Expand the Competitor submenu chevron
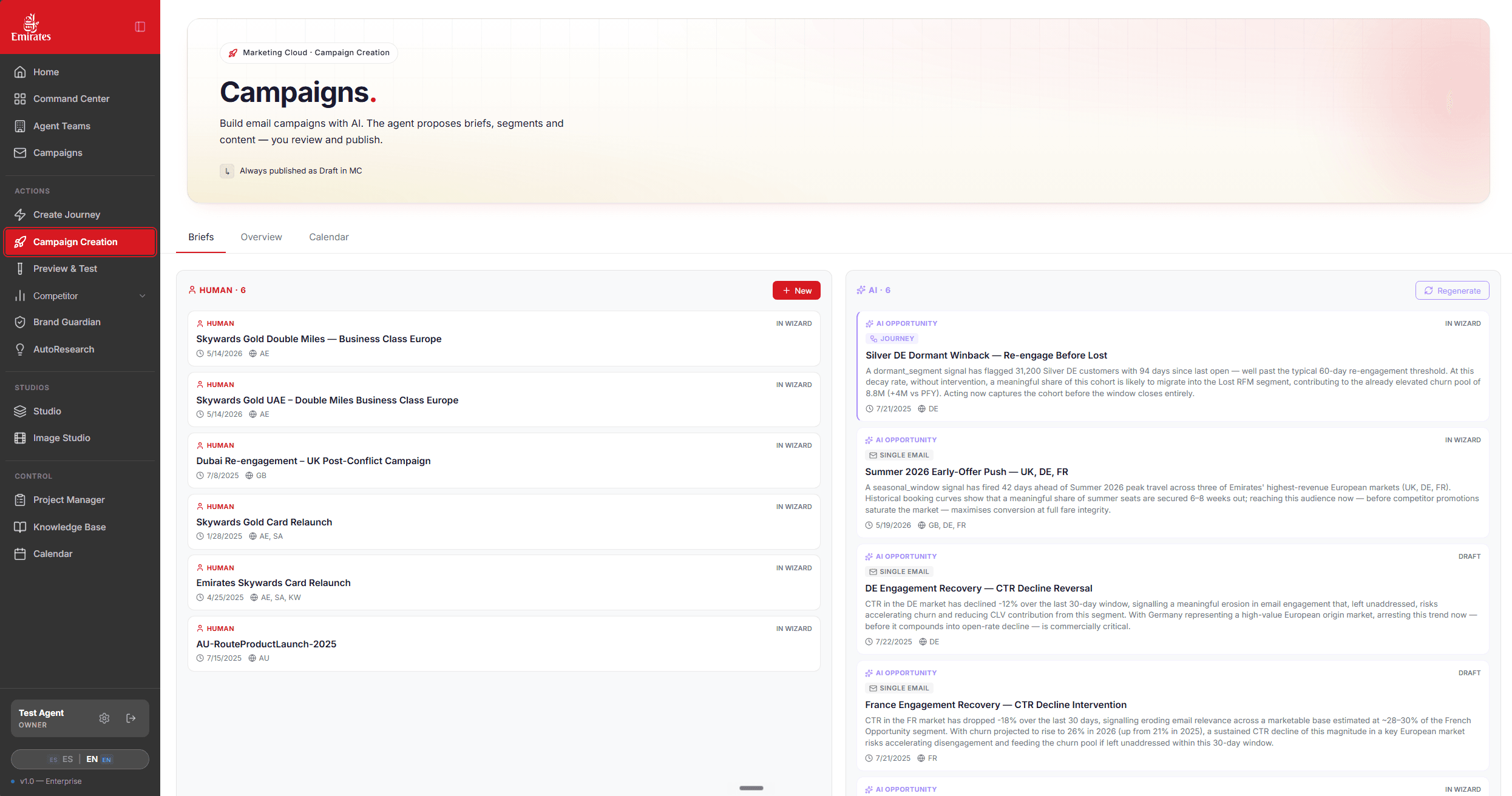The height and width of the screenshot is (796, 1512). coord(143,295)
